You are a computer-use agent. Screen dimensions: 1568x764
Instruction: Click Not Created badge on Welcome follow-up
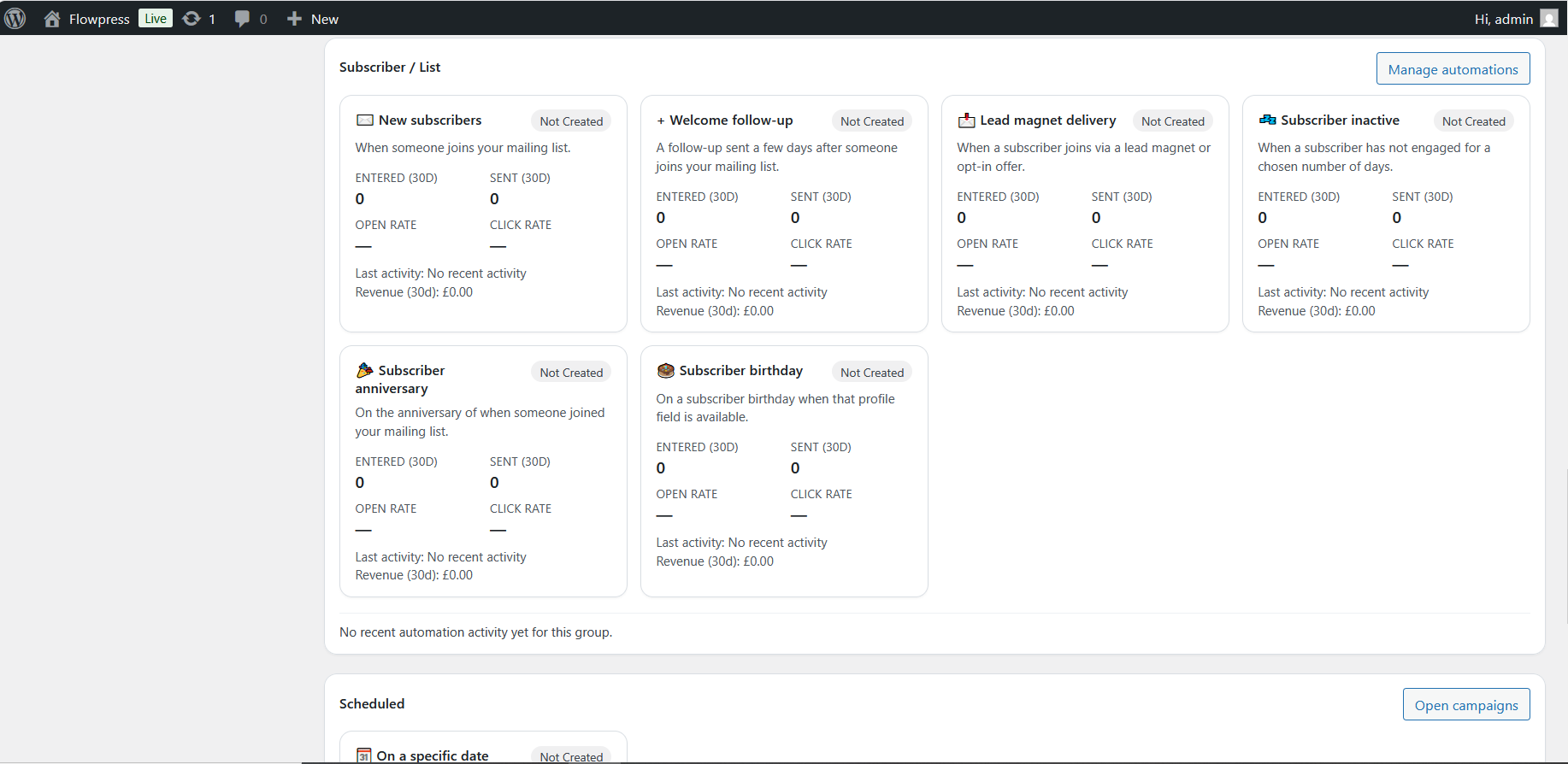pyautogui.click(x=872, y=121)
